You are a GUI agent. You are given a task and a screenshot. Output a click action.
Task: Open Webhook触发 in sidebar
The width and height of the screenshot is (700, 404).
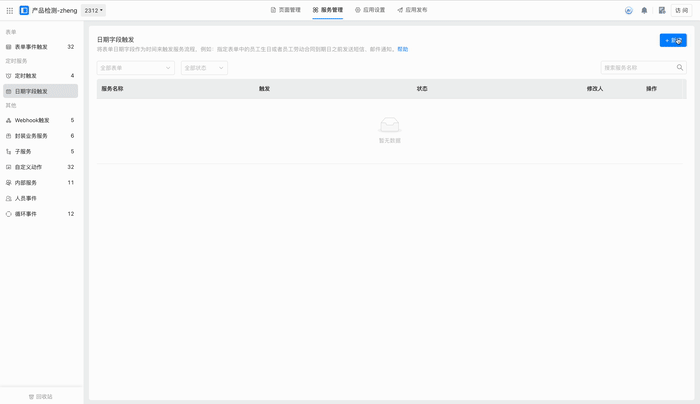coord(31,120)
